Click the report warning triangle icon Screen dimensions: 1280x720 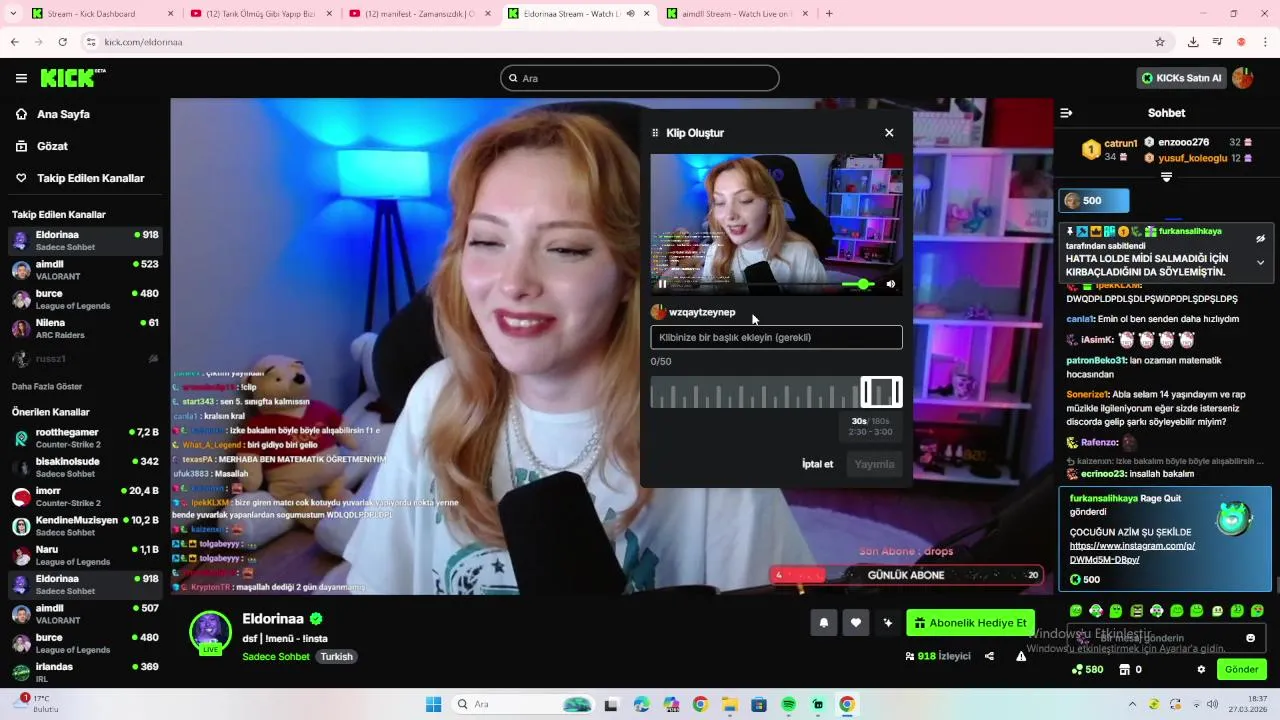coord(1021,656)
